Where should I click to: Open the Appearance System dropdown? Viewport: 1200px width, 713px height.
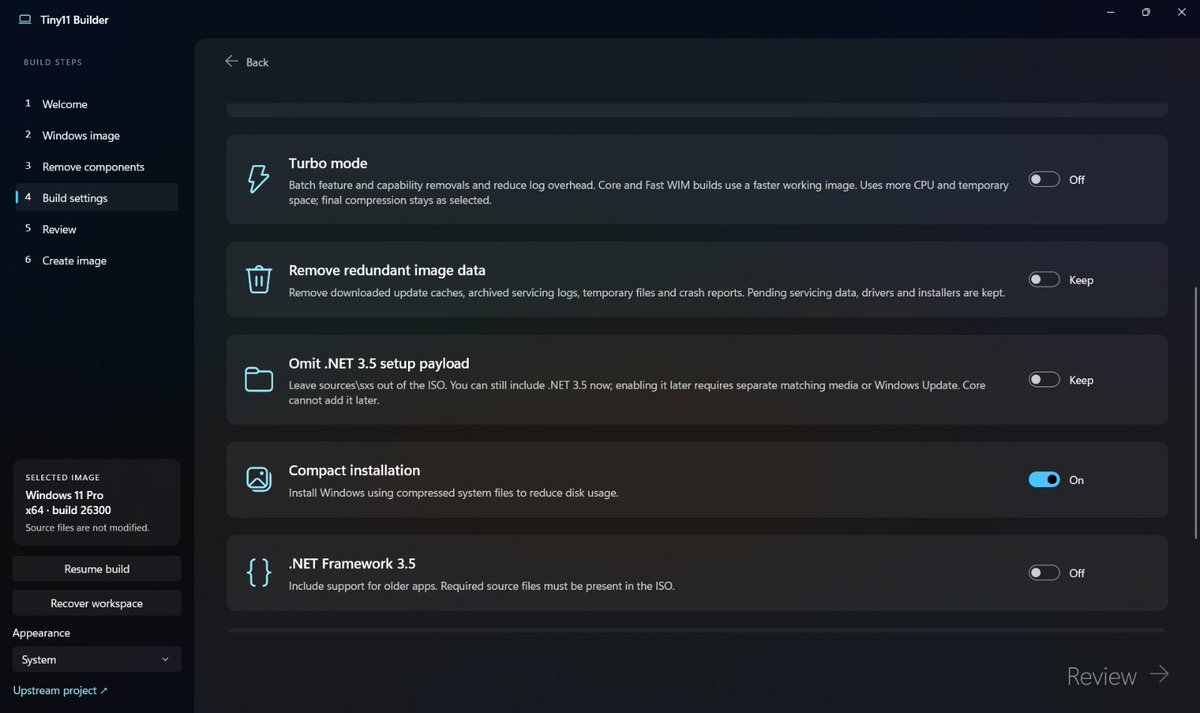[x=97, y=660]
